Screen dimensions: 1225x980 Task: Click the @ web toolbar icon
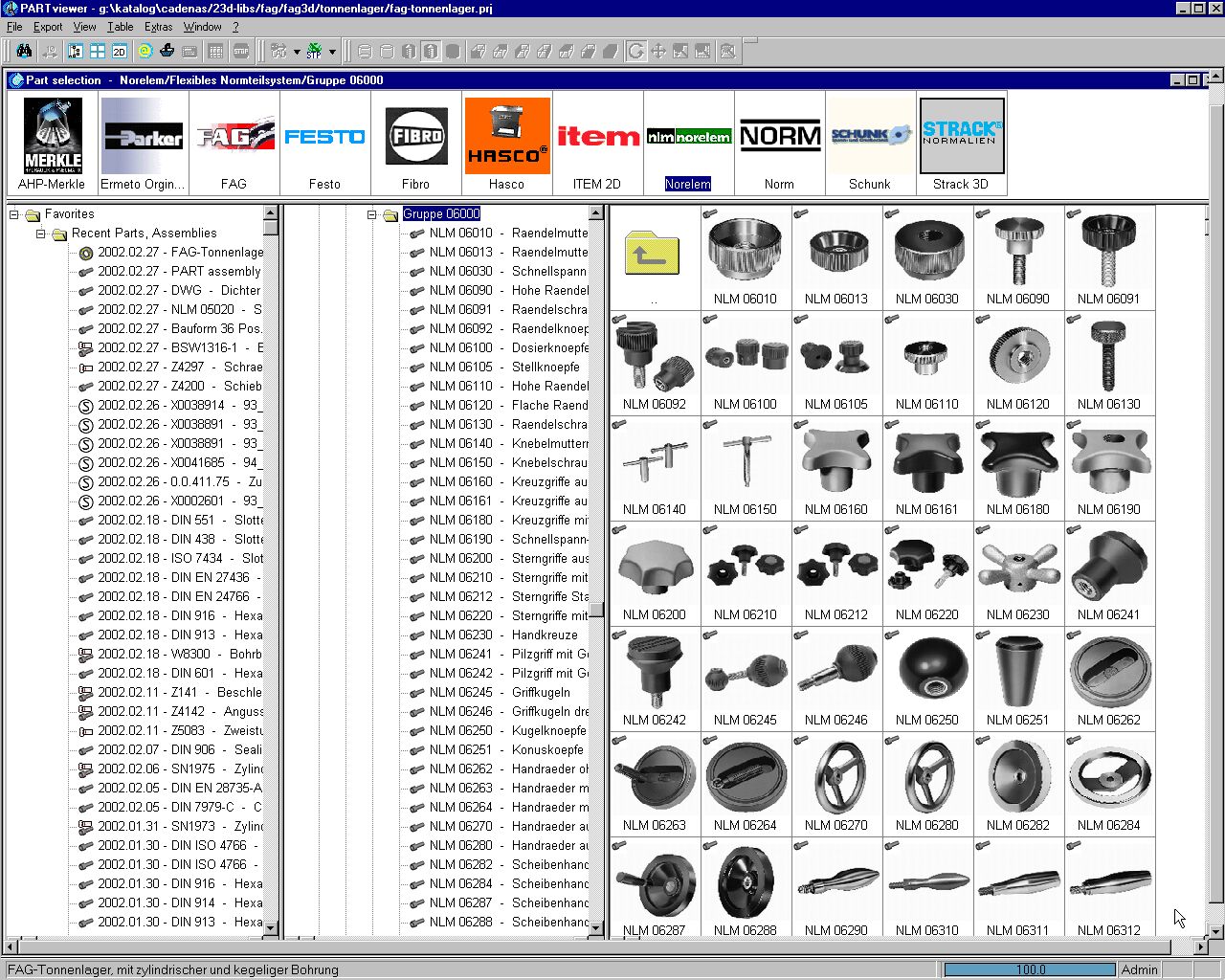[145, 51]
